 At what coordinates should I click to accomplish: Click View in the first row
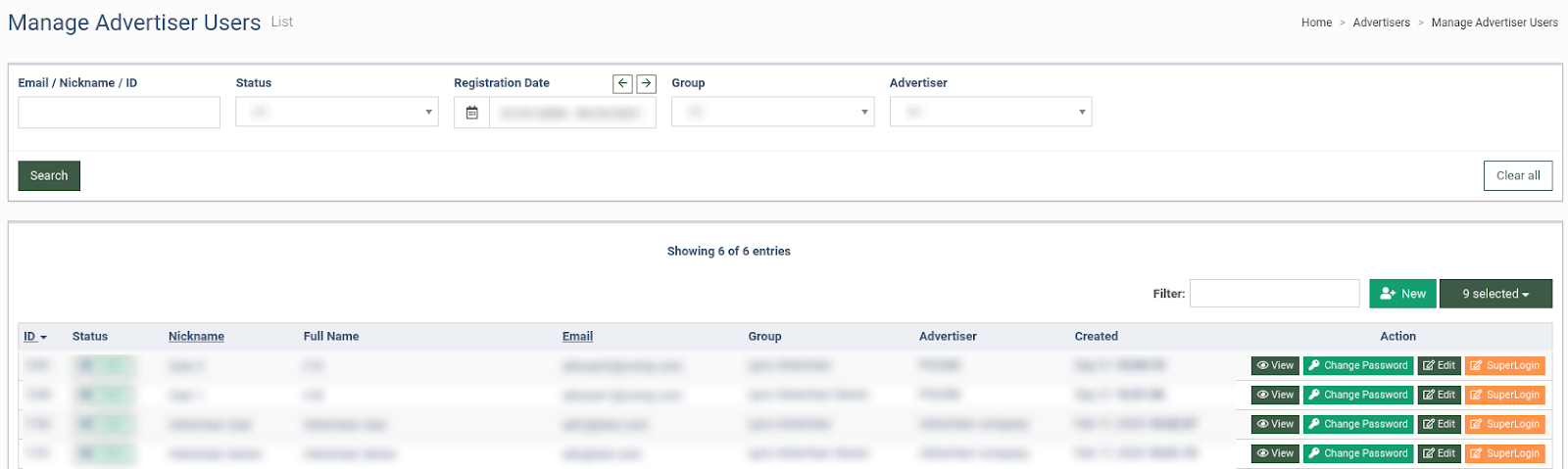point(1275,365)
